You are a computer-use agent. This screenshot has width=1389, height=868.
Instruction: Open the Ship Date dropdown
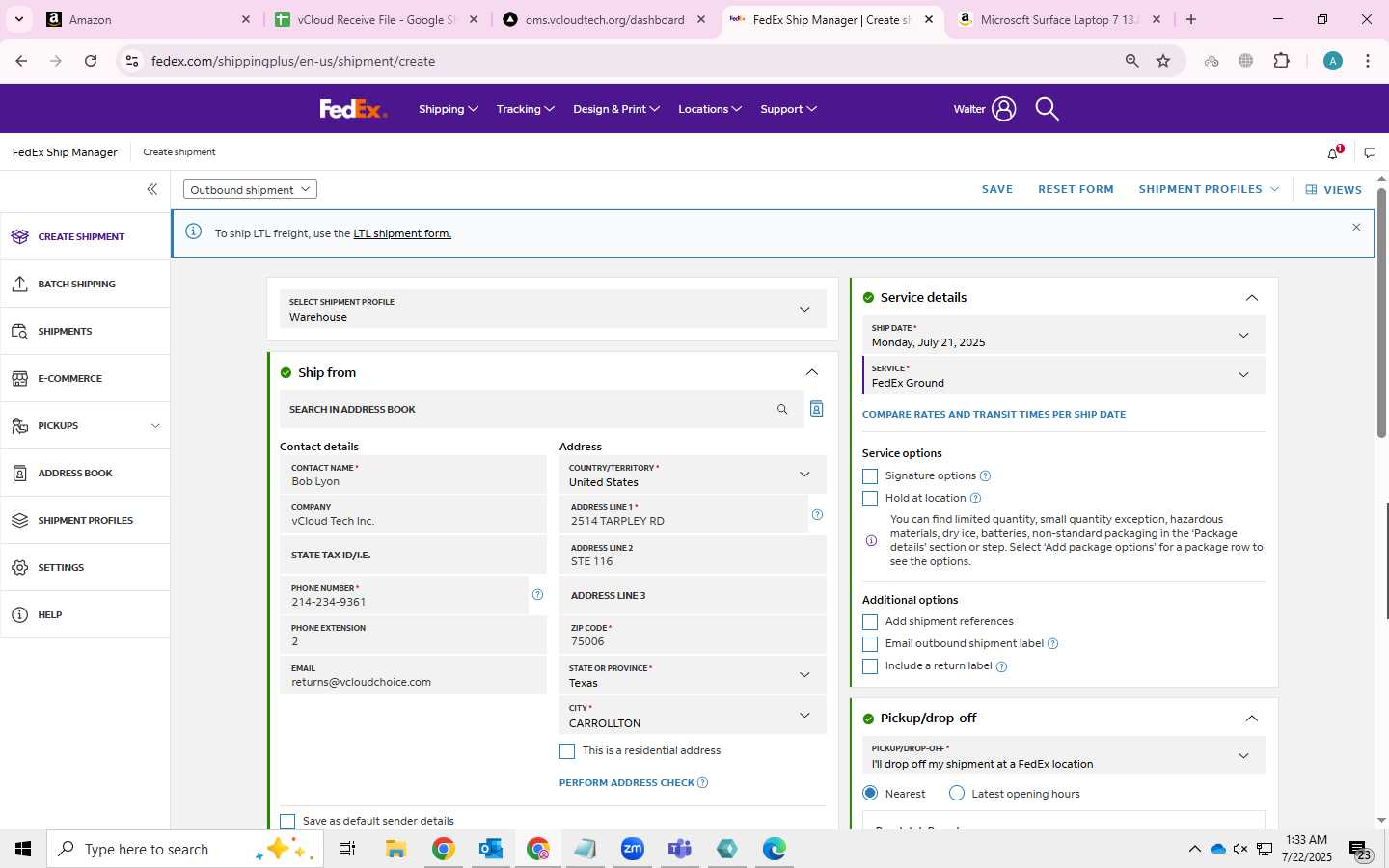(1064, 336)
